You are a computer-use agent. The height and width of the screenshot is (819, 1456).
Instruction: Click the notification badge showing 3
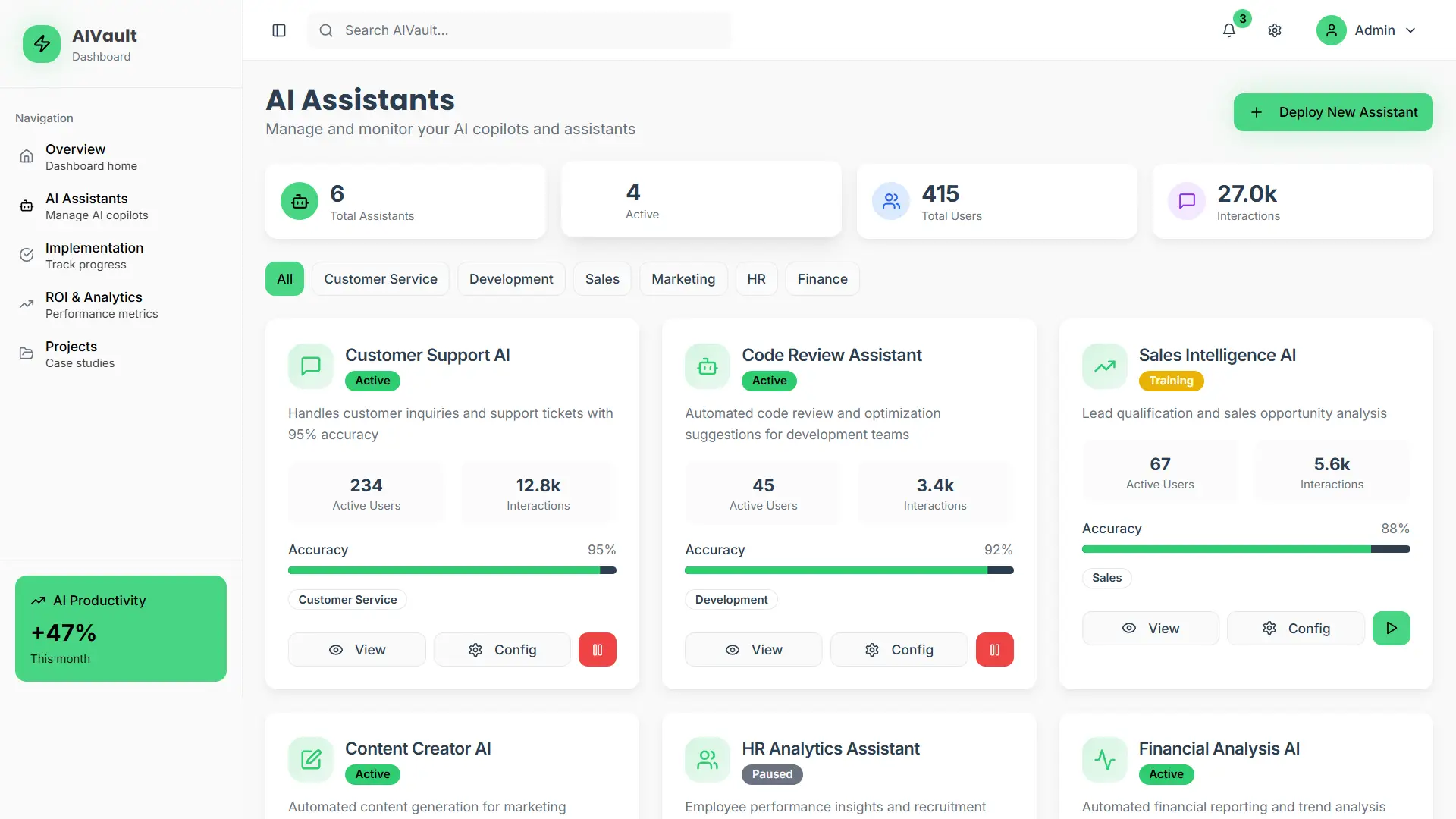pyautogui.click(x=1242, y=19)
